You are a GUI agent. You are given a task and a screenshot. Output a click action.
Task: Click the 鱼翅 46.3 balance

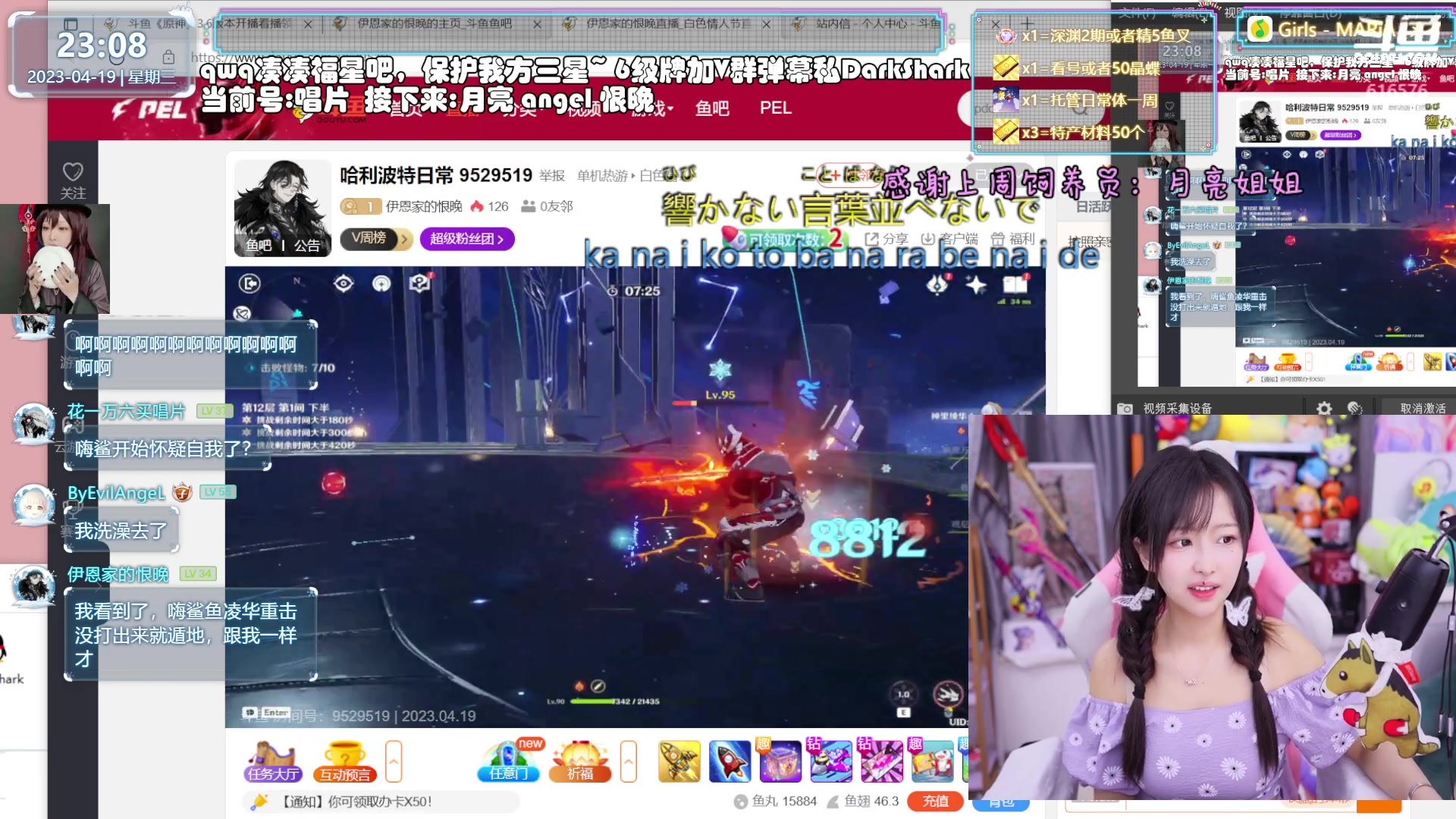coord(863,802)
